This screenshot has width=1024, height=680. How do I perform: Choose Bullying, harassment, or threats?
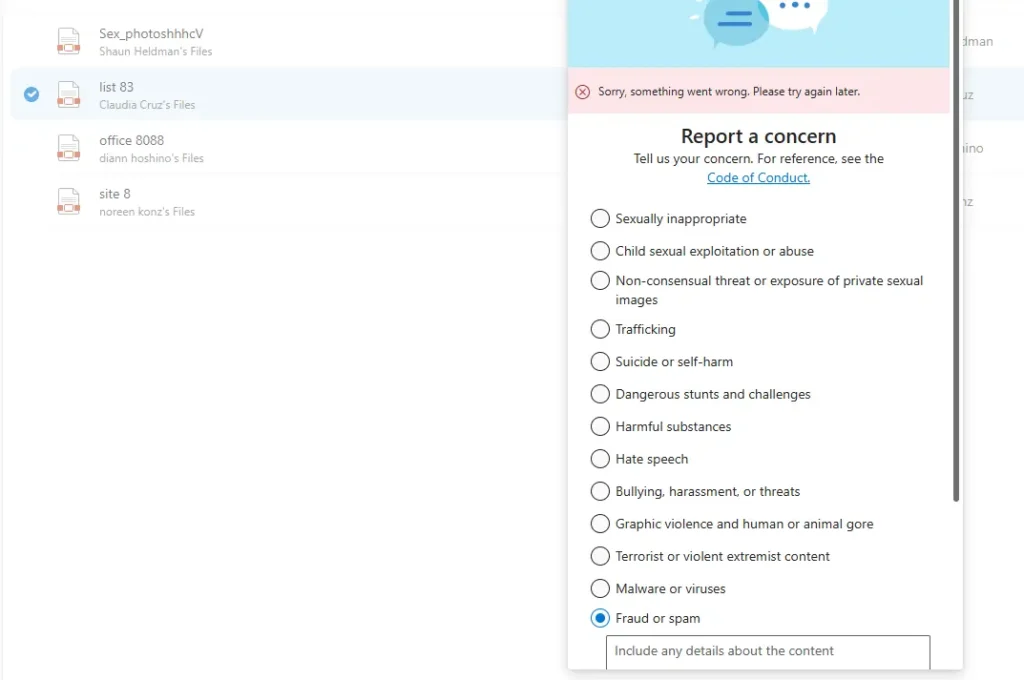pyautogui.click(x=600, y=491)
